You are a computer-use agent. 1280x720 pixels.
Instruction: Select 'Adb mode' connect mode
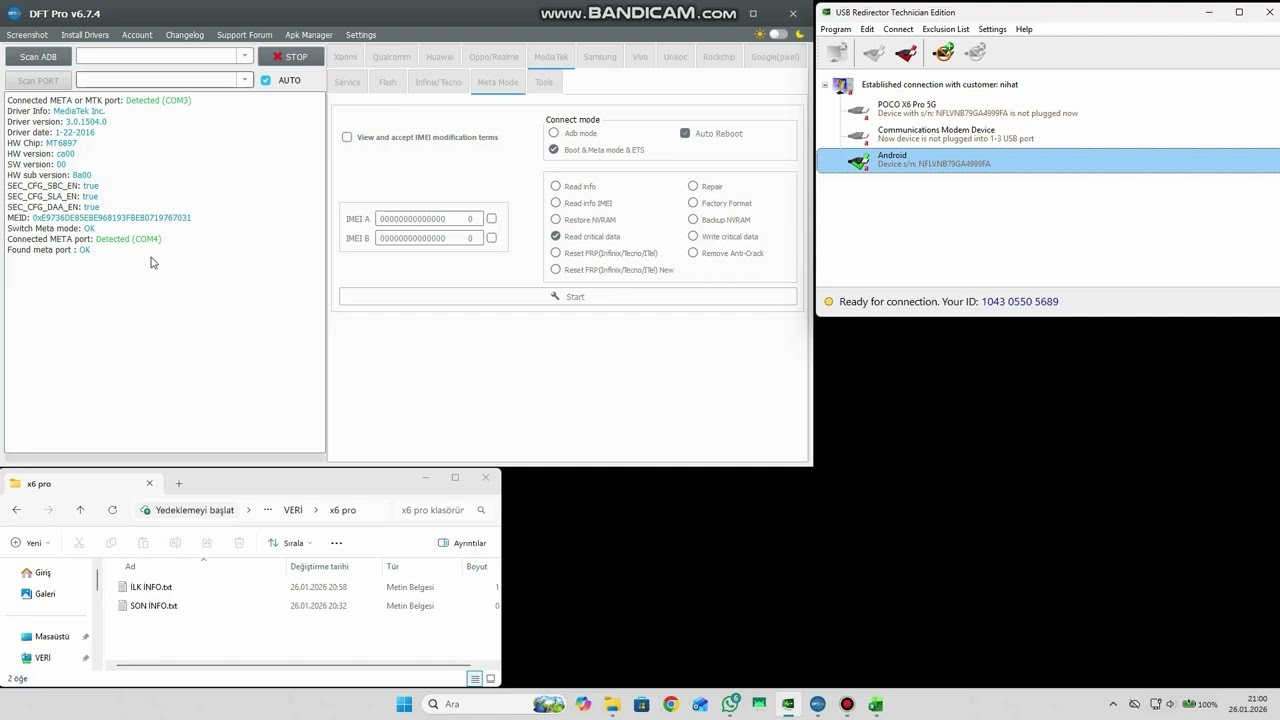(554, 133)
